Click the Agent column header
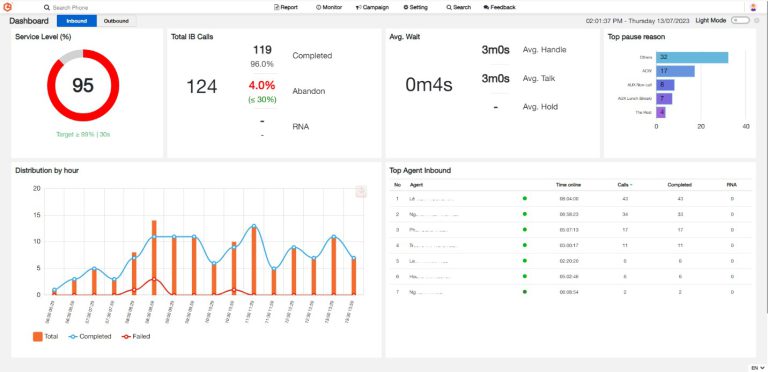Screen dimensions: 768x372 (x=416, y=185)
